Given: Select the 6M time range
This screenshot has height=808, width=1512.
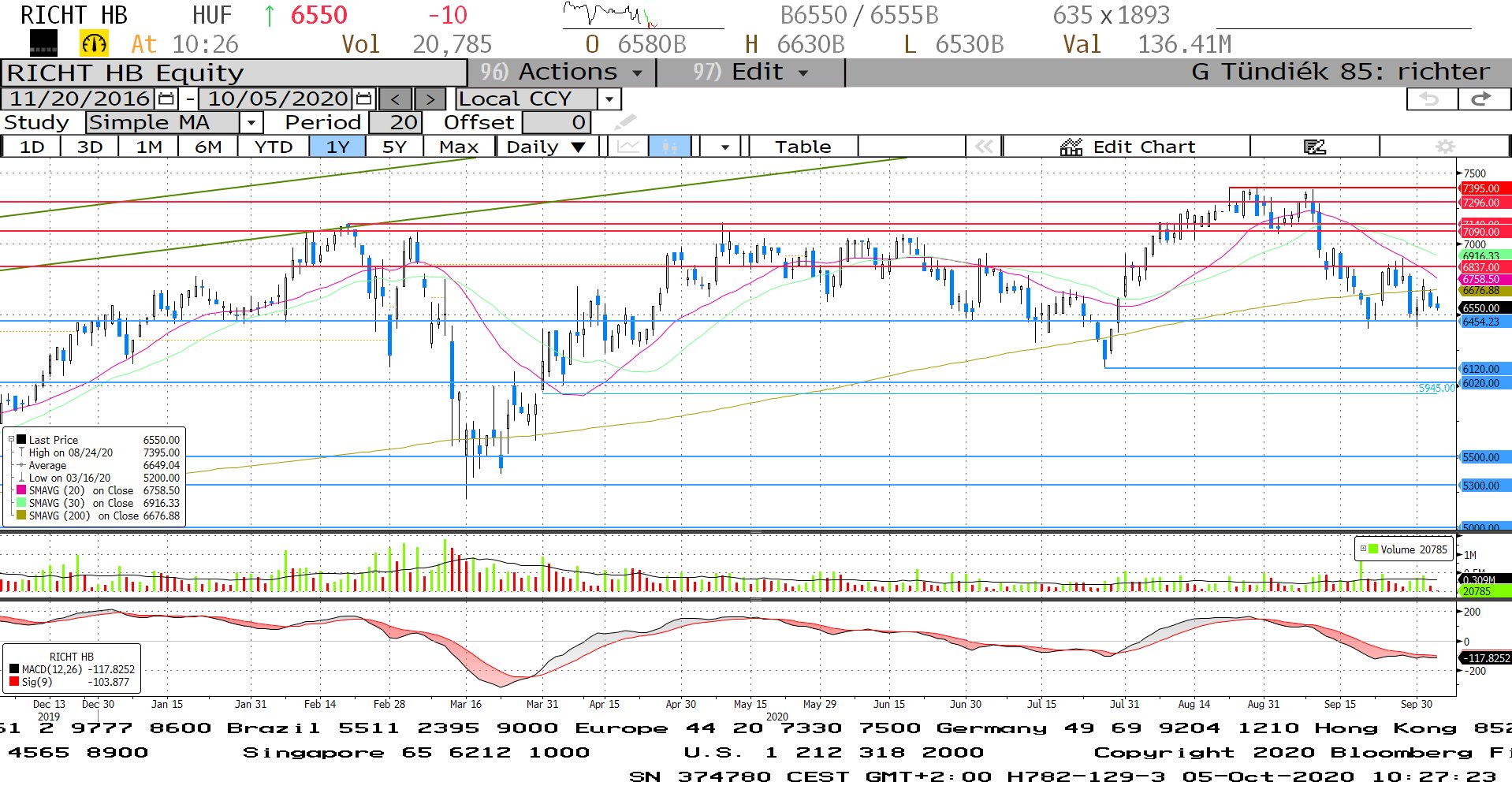Looking at the screenshot, I should (x=208, y=147).
